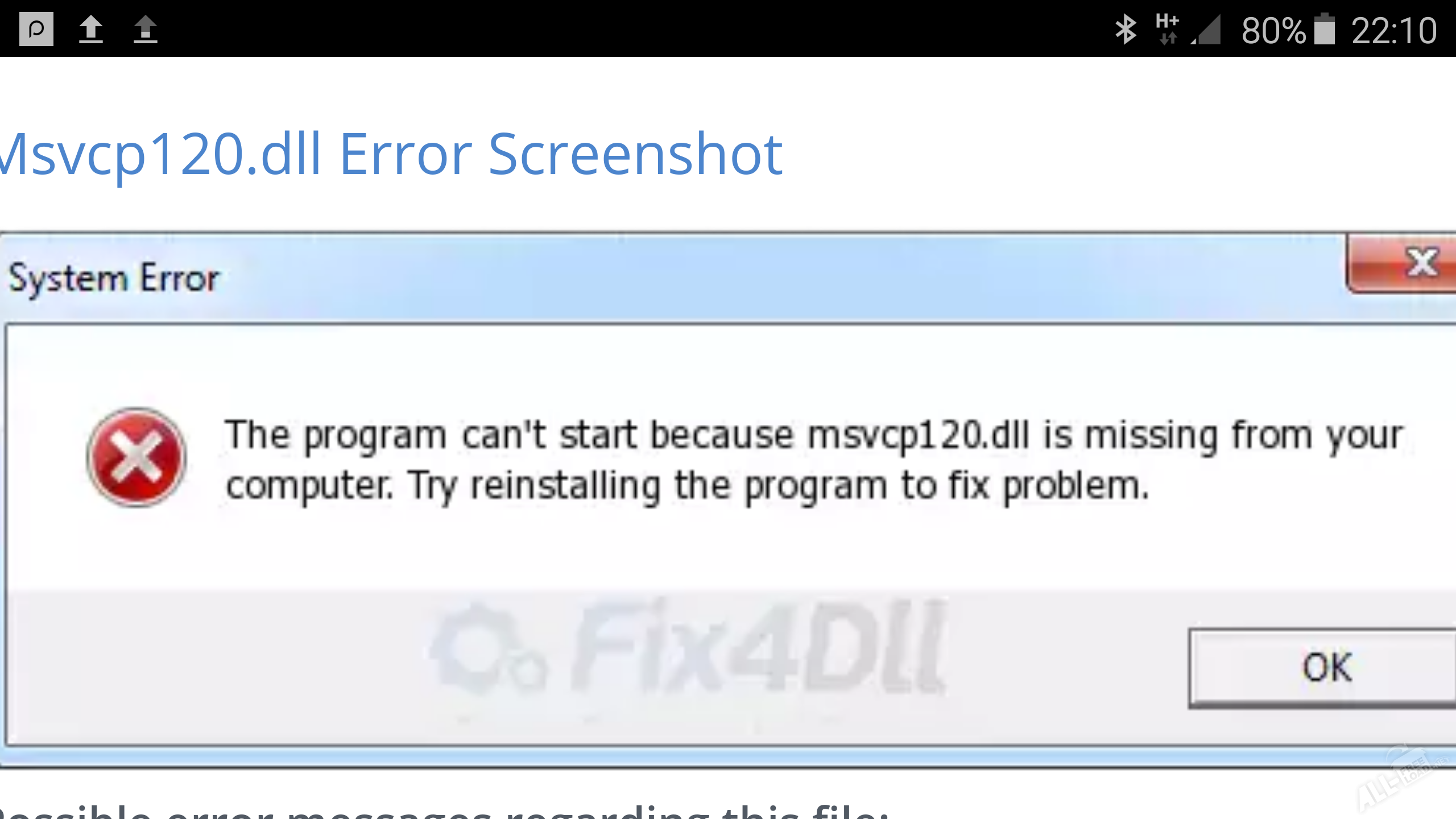
Task: Tap the battery icon in status bar
Action: click(1325, 29)
